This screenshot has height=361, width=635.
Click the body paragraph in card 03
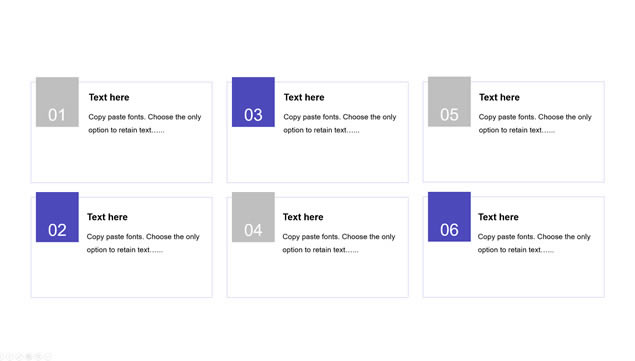coord(340,123)
